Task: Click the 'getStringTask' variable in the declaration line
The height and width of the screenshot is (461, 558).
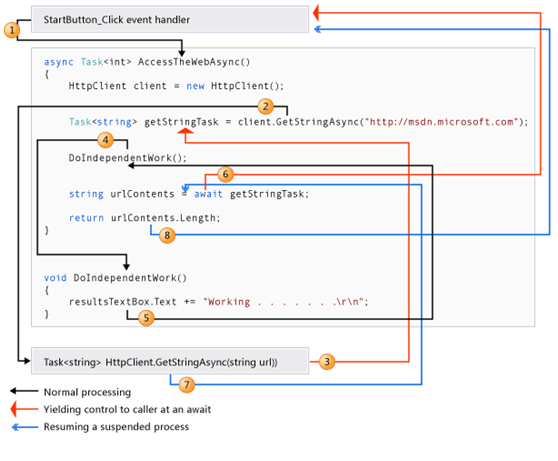Action: (181, 122)
